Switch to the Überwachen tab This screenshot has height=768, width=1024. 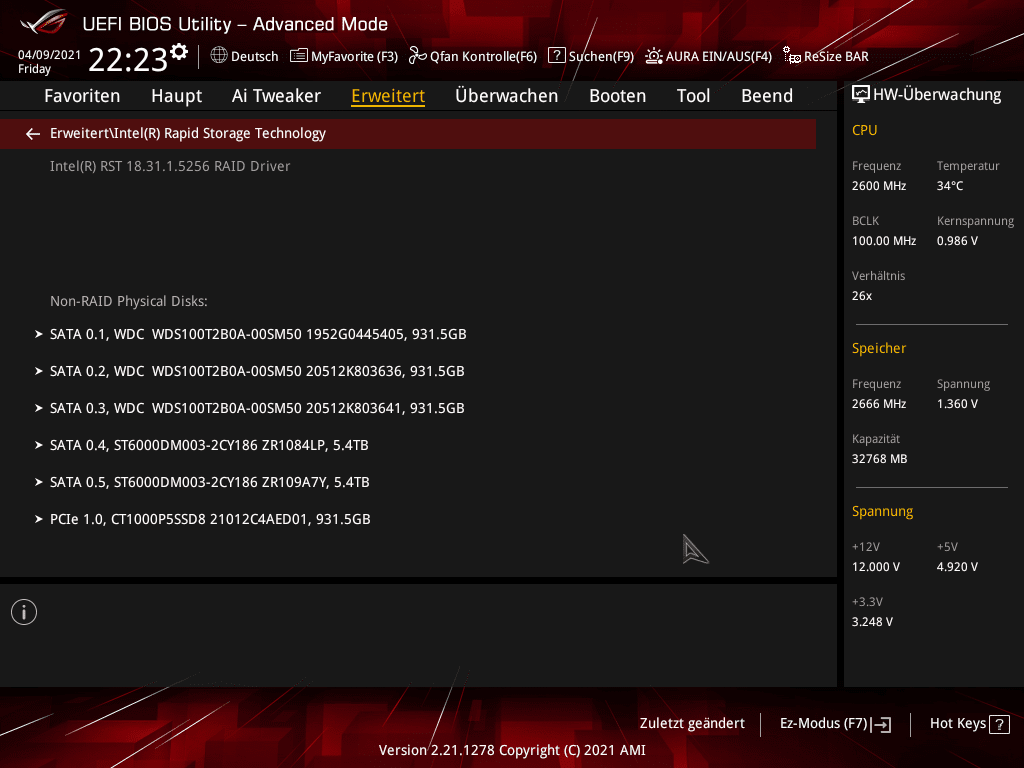coord(507,96)
